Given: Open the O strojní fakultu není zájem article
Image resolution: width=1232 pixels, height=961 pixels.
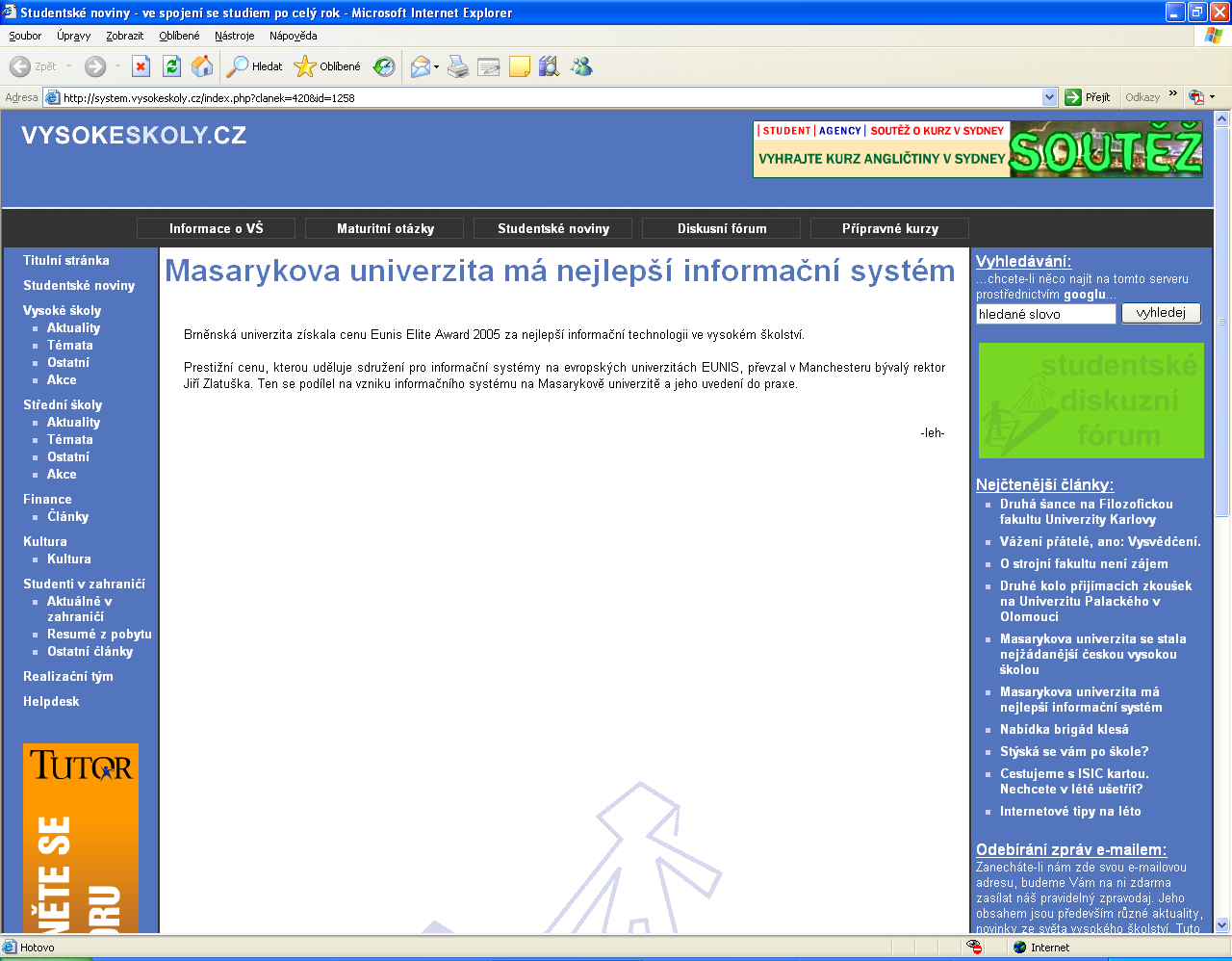Looking at the screenshot, I should point(1084,563).
